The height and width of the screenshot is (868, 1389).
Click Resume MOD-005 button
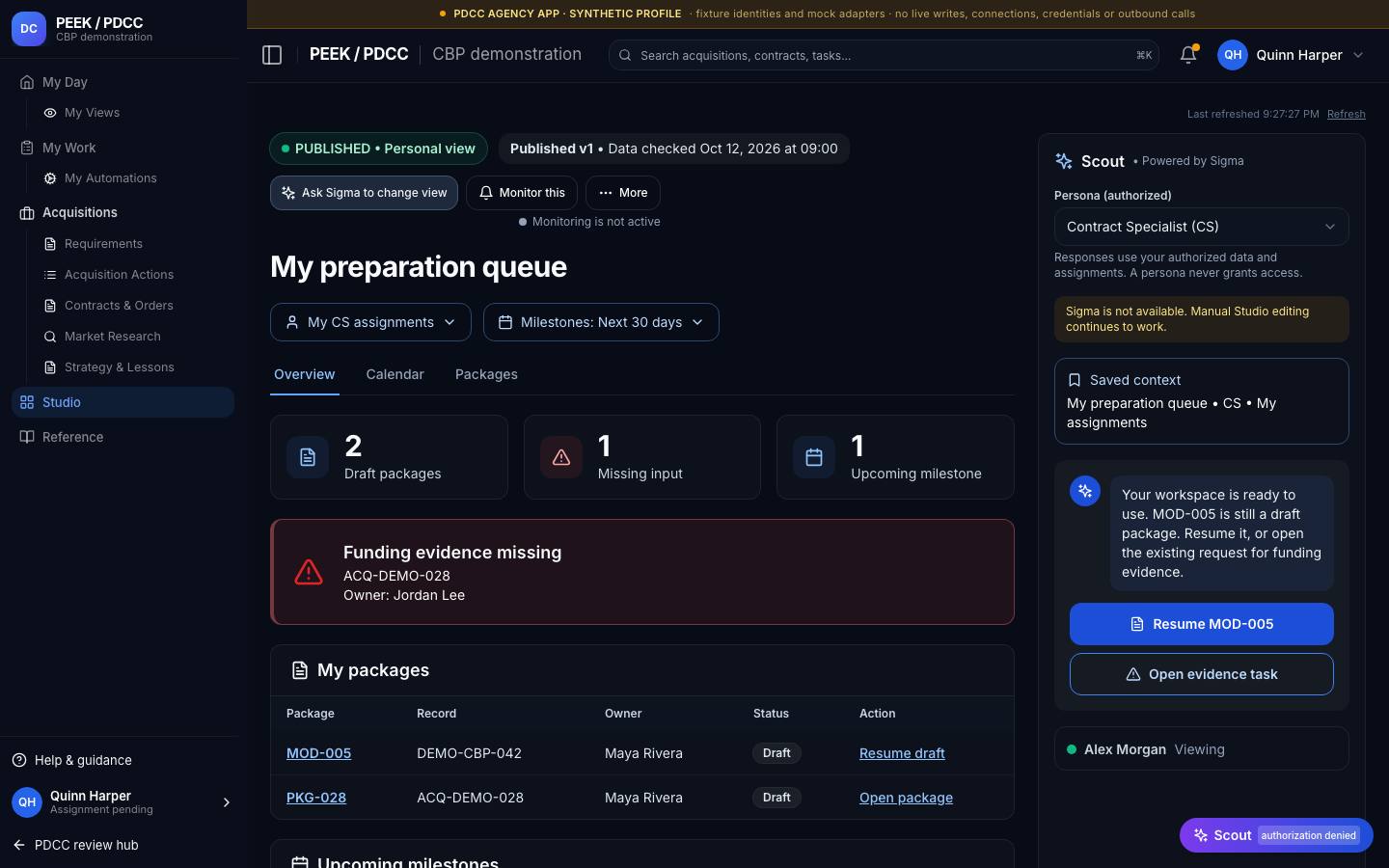[x=1201, y=624]
